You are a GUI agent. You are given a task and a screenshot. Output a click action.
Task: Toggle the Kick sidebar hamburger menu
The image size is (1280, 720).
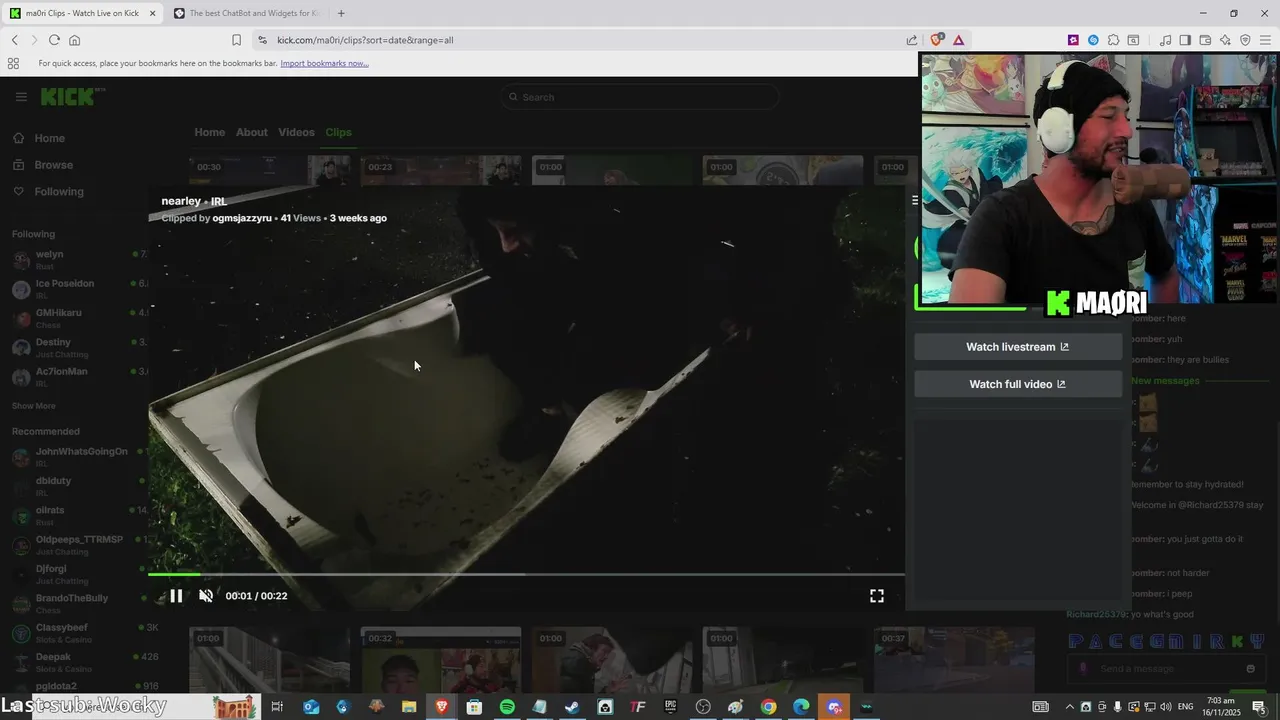tap(21, 97)
